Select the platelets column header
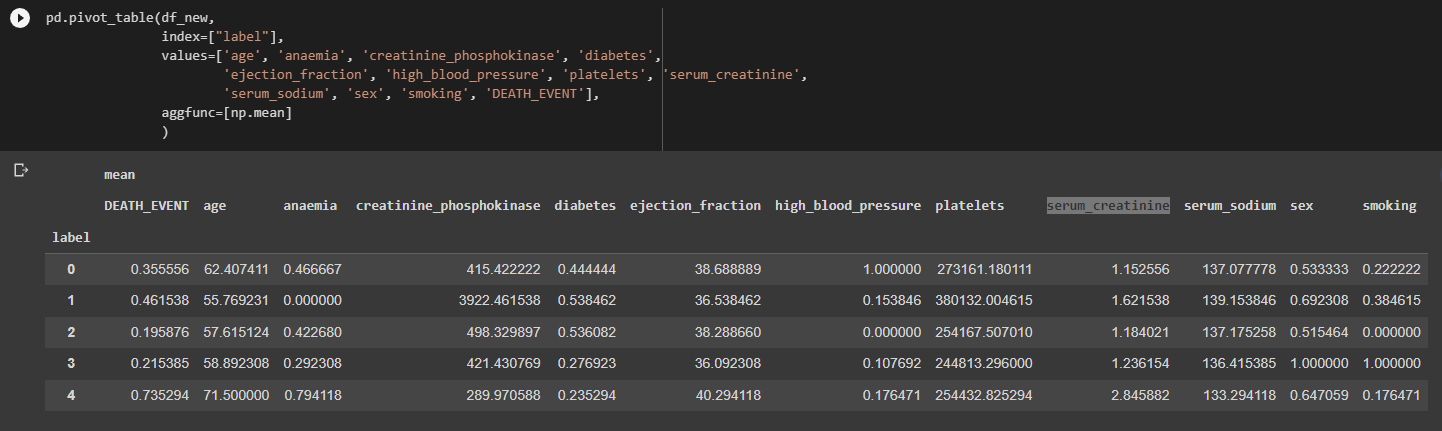 tap(969, 206)
